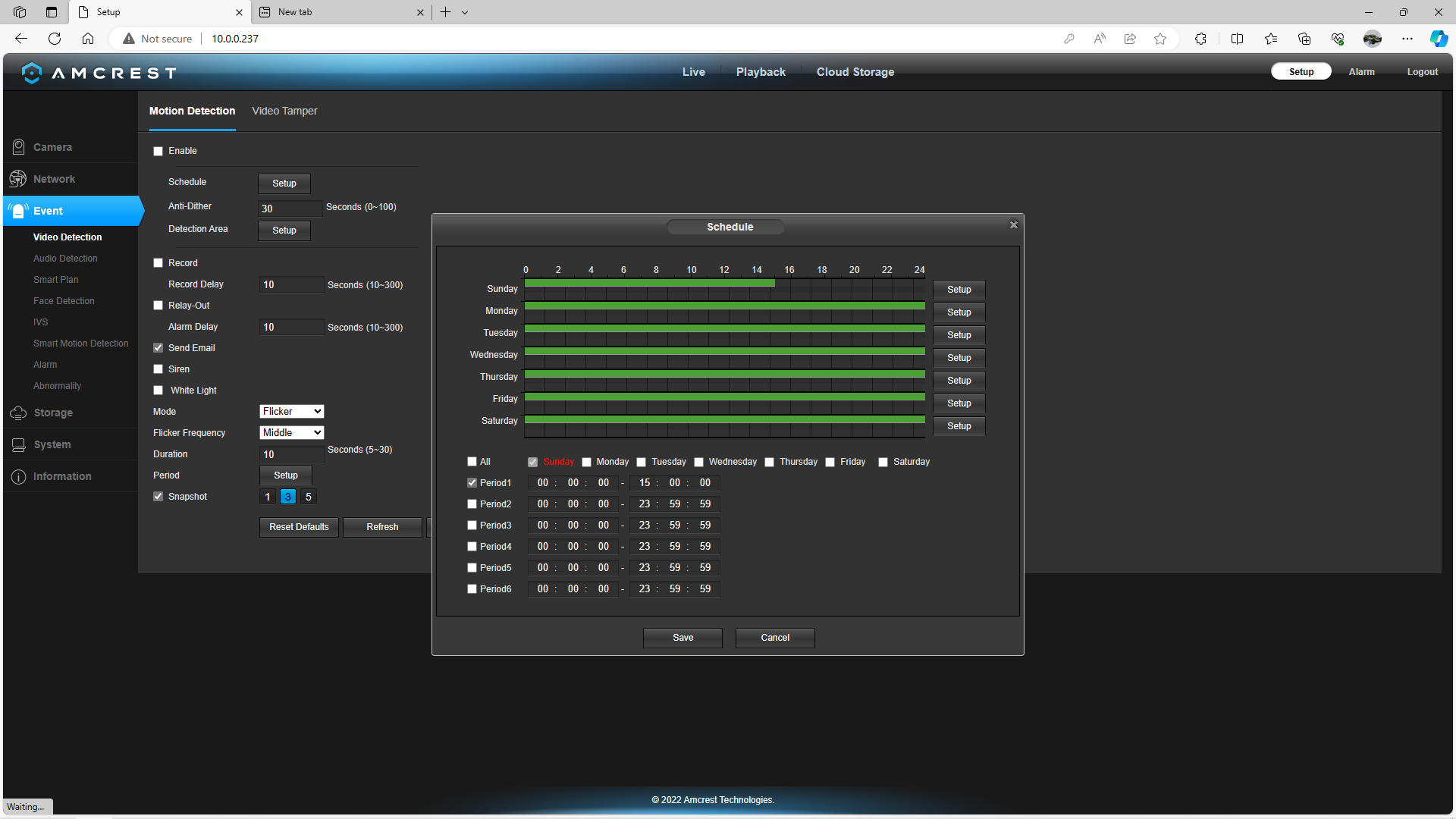Click Setup button for Sunday row
Image resolution: width=1456 pixels, height=819 pixels.
click(x=959, y=290)
